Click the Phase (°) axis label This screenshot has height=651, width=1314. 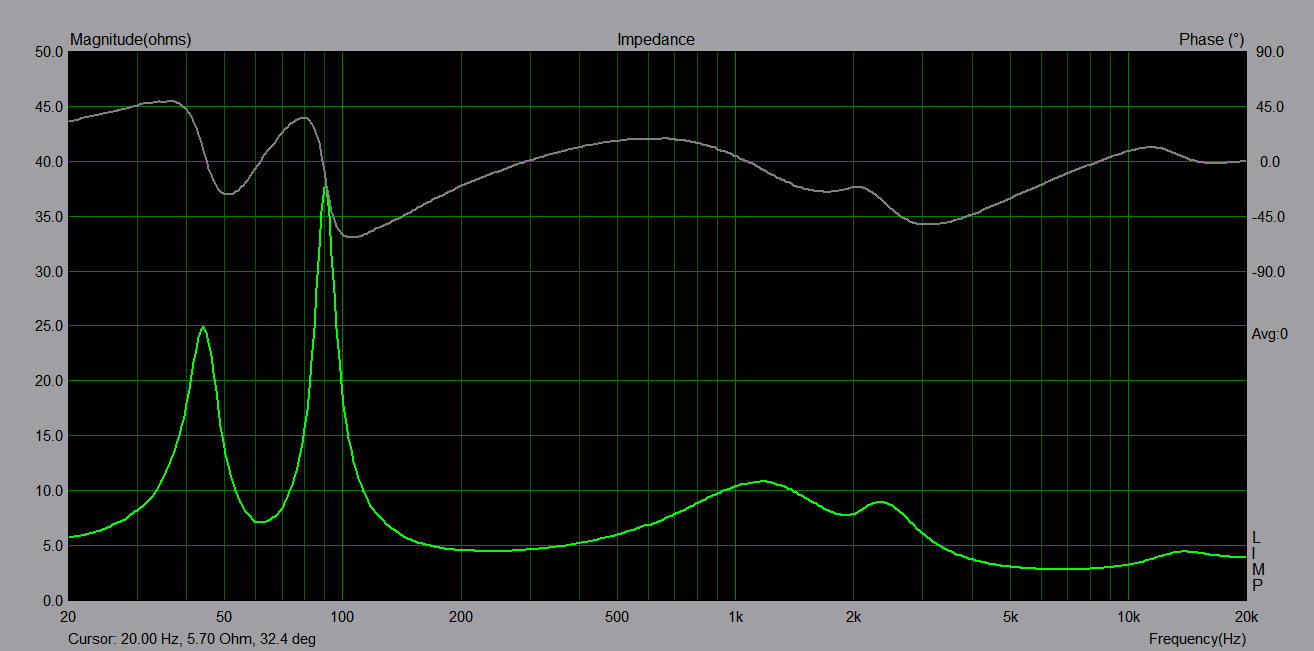point(1211,40)
